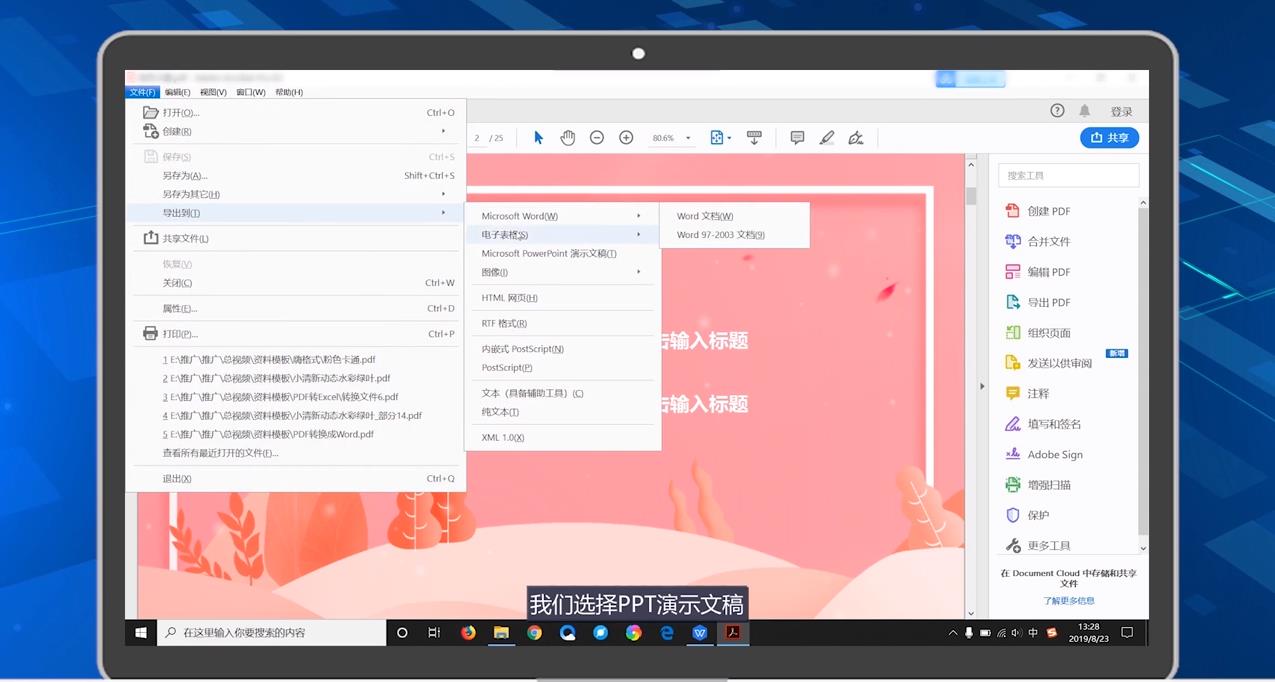Open the 组织页面 tool
Image resolution: width=1275 pixels, height=682 pixels.
[x=1037, y=333]
